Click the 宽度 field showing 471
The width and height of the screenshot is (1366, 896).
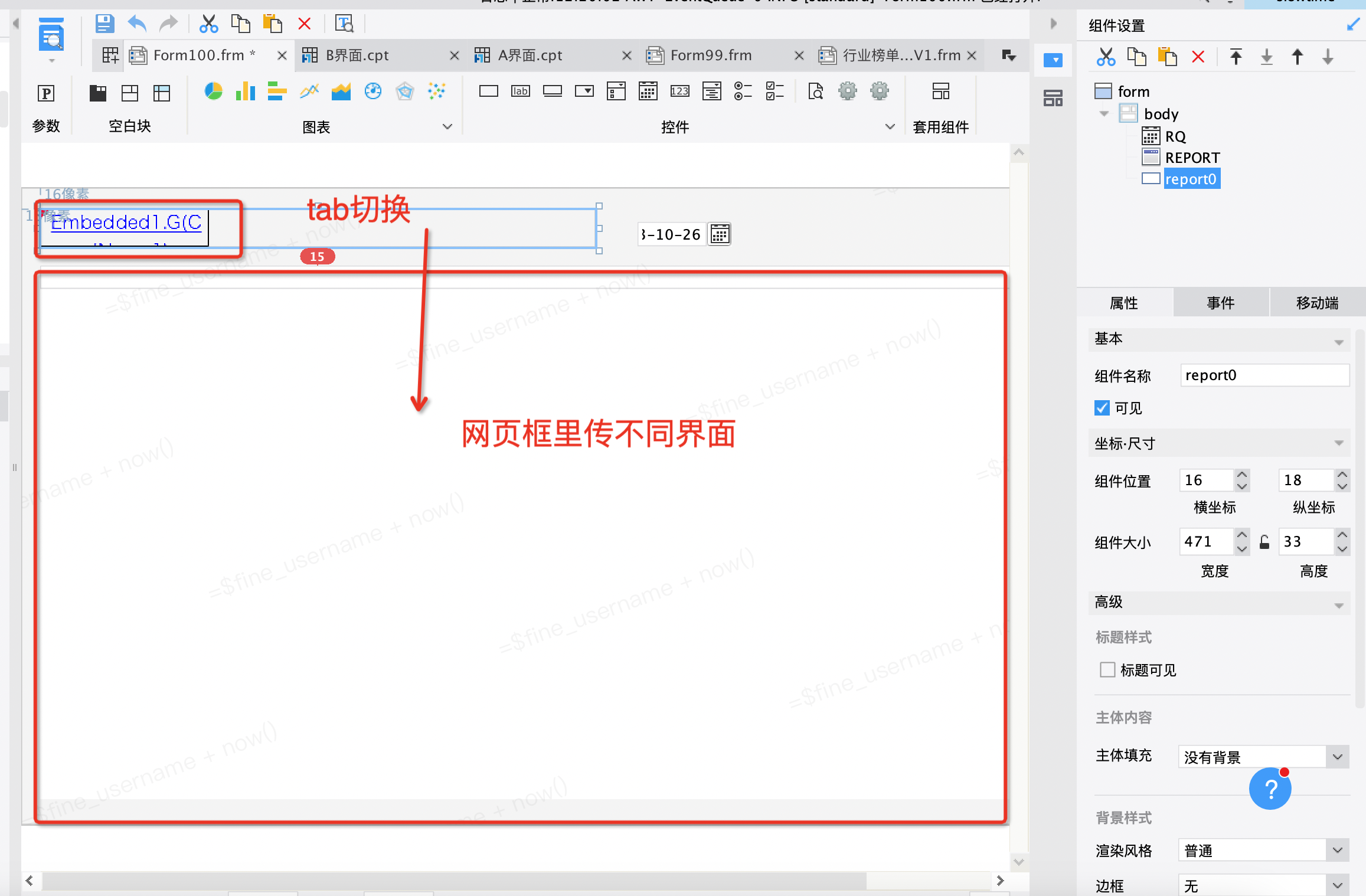pyautogui.click(x=1207, y=541)
